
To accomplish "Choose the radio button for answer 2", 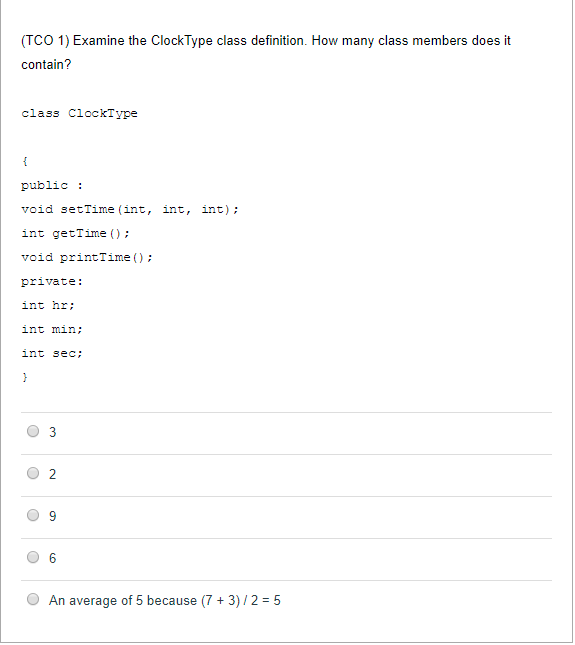I will pos(33,473).
